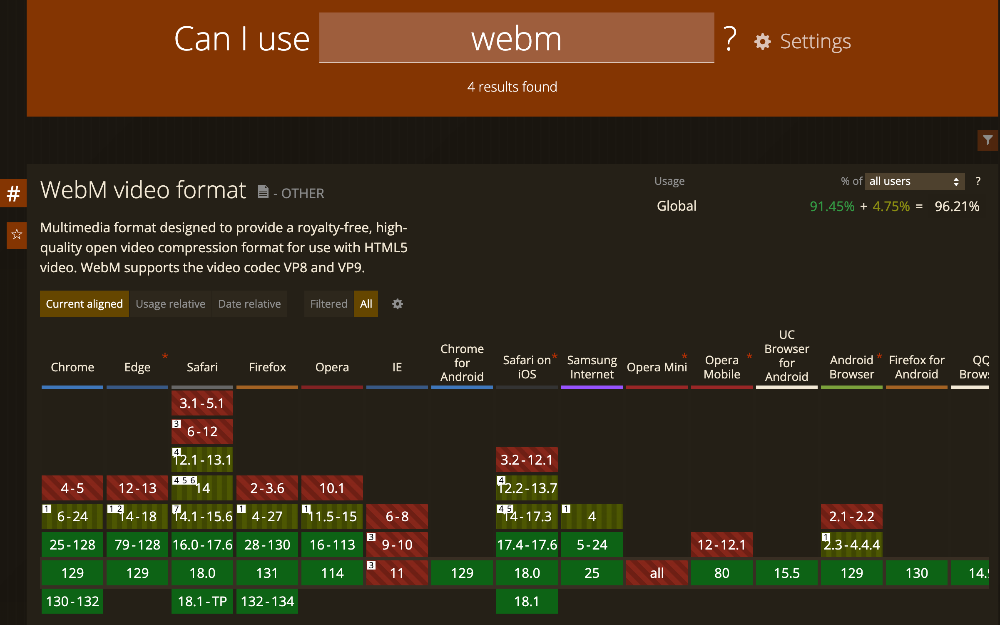Open the spec document icon beside OTHER

tap(263, 192)
